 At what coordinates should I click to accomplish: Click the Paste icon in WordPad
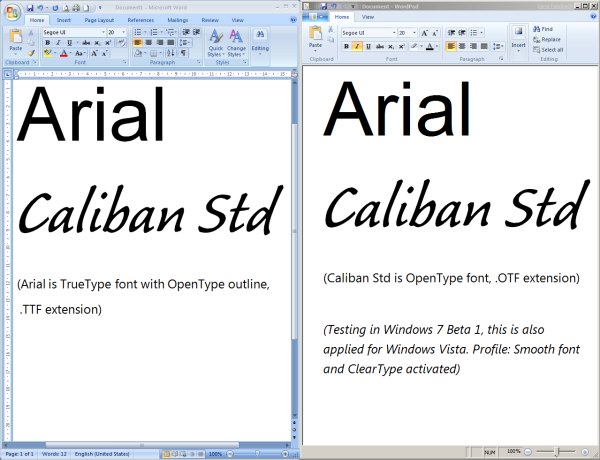[x=316, y=34]
